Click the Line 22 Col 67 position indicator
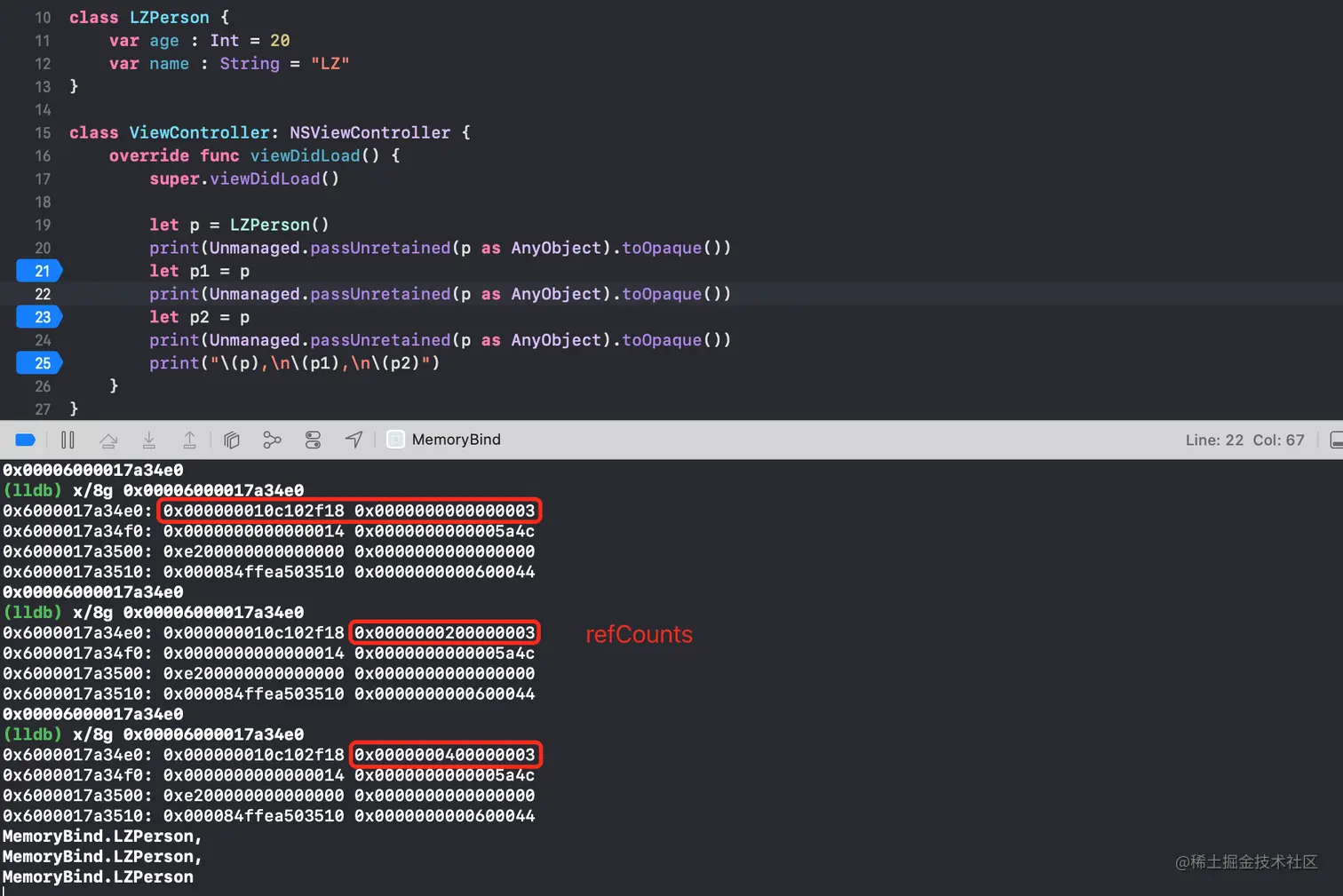 [x=1244, y=440]
